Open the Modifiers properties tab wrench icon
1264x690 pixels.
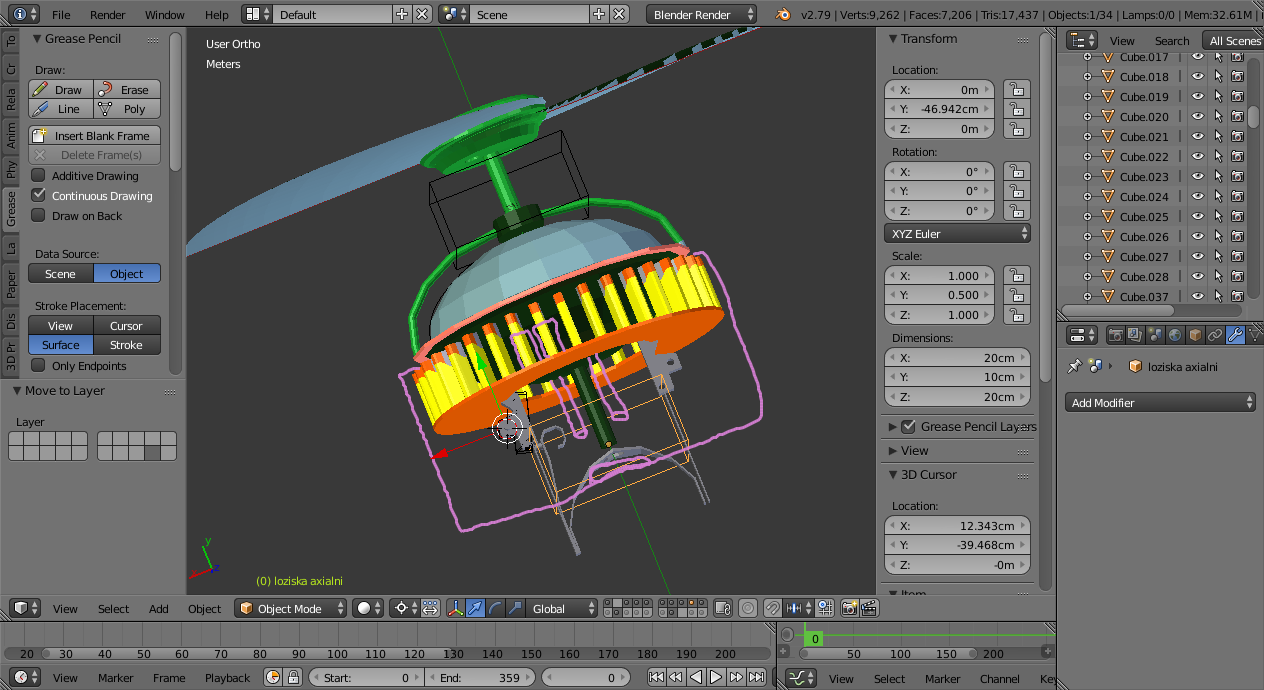point(1235,335)
